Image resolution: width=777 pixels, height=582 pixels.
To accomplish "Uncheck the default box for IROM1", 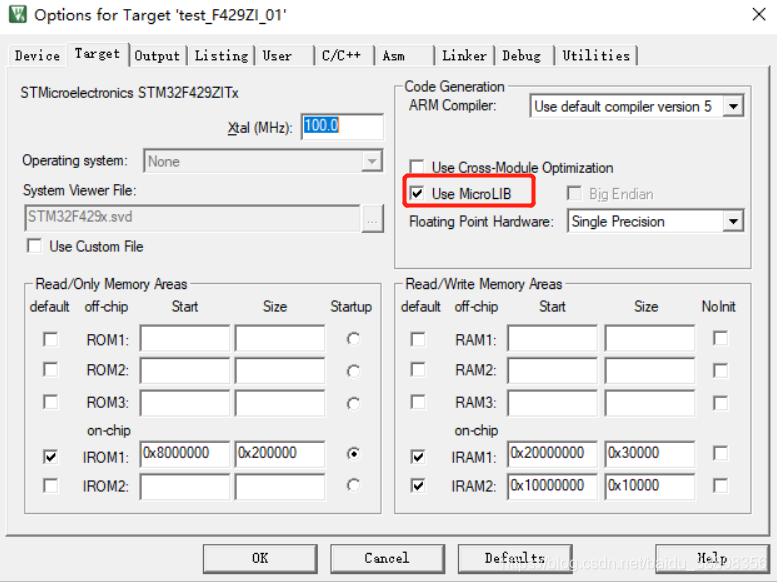I will (x=51, y=456).
